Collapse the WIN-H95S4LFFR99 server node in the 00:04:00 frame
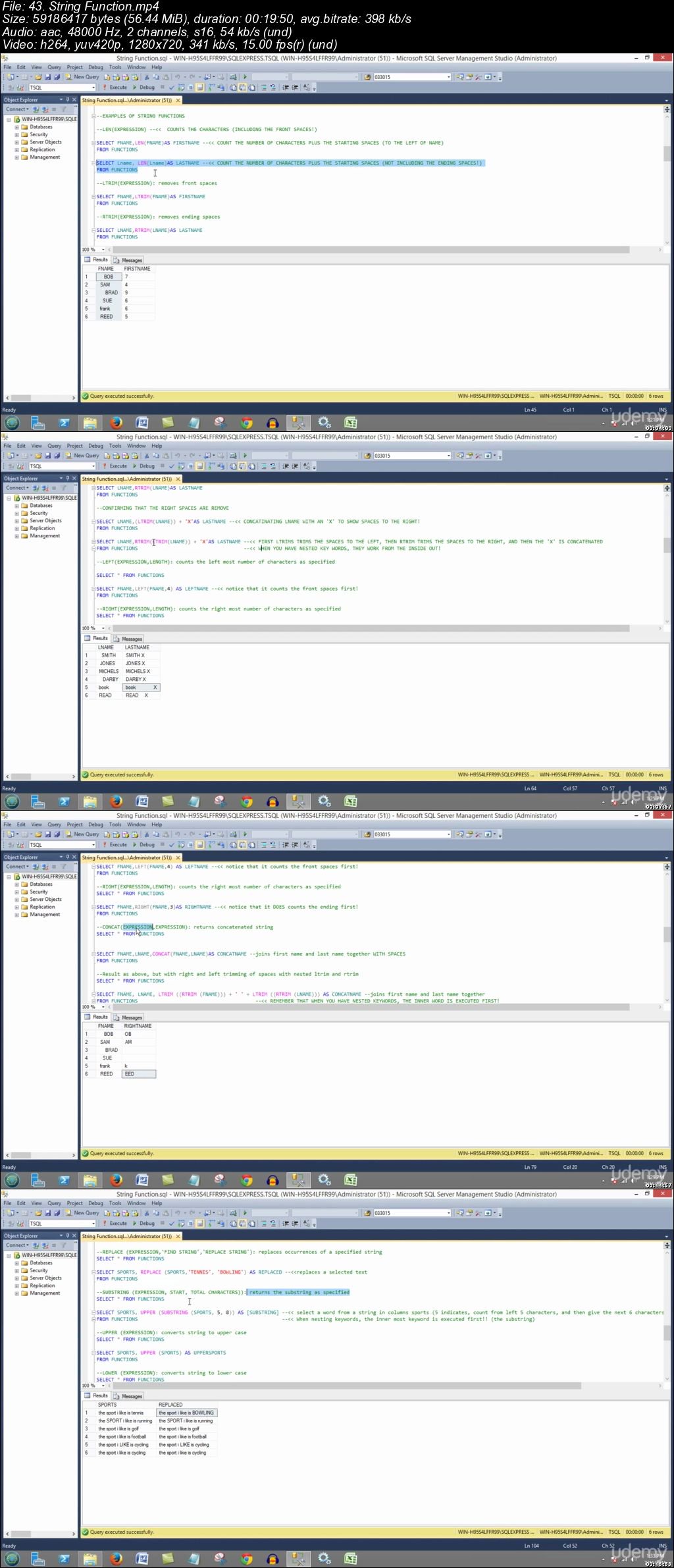This screenshot has height=1568, width=674. point(9,120)
